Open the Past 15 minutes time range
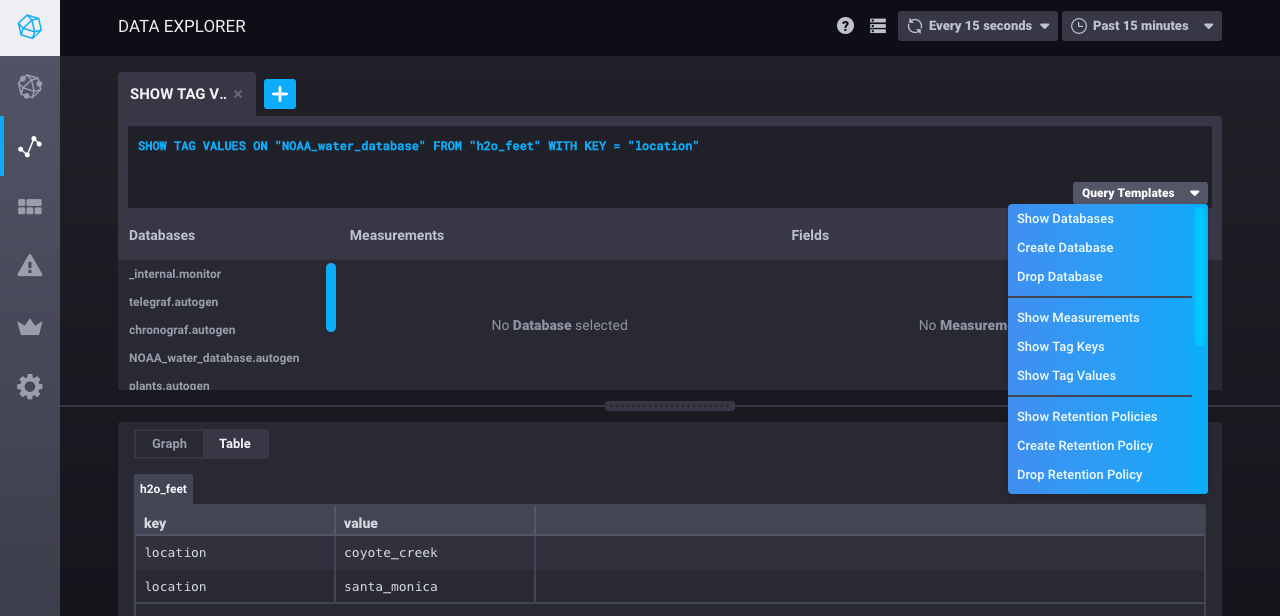1280x616 pixels. 1141,26
